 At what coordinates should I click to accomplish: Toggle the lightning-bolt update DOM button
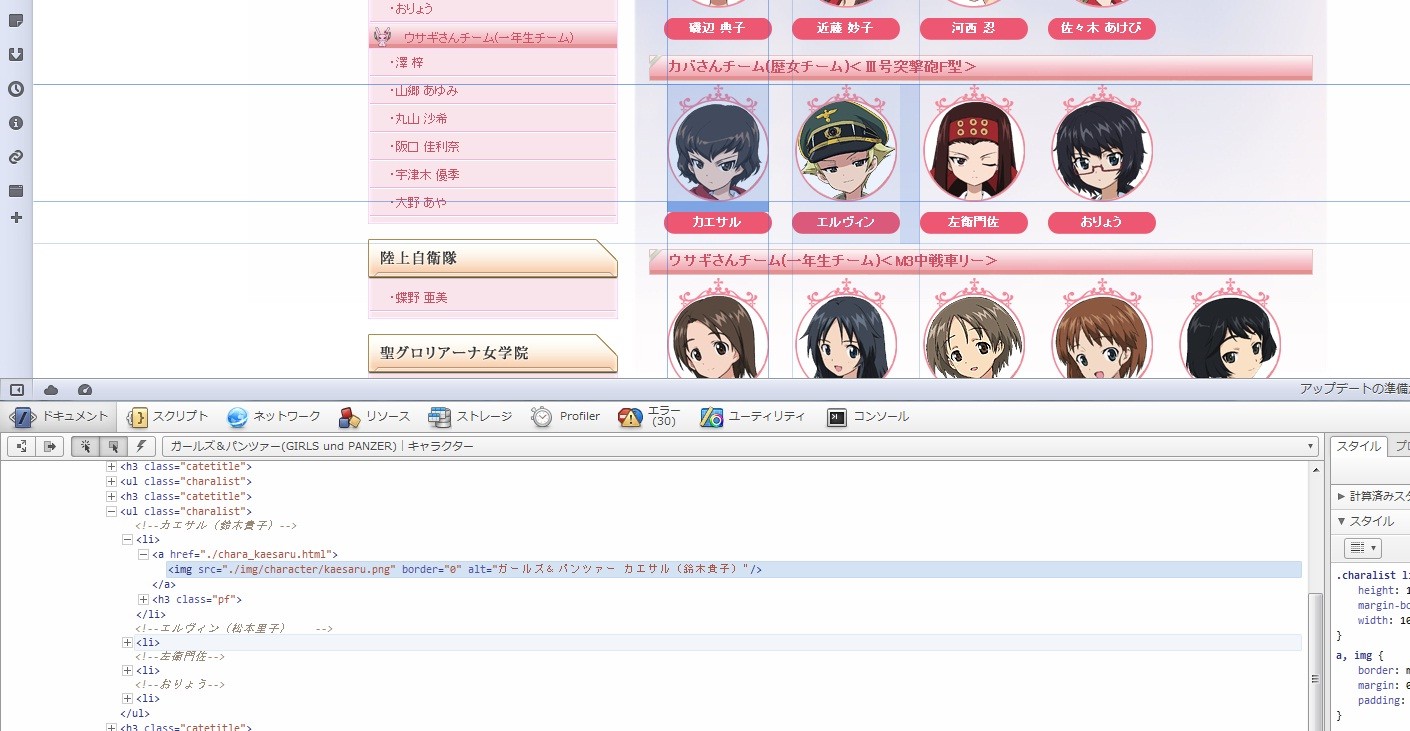tap(141, 446)
